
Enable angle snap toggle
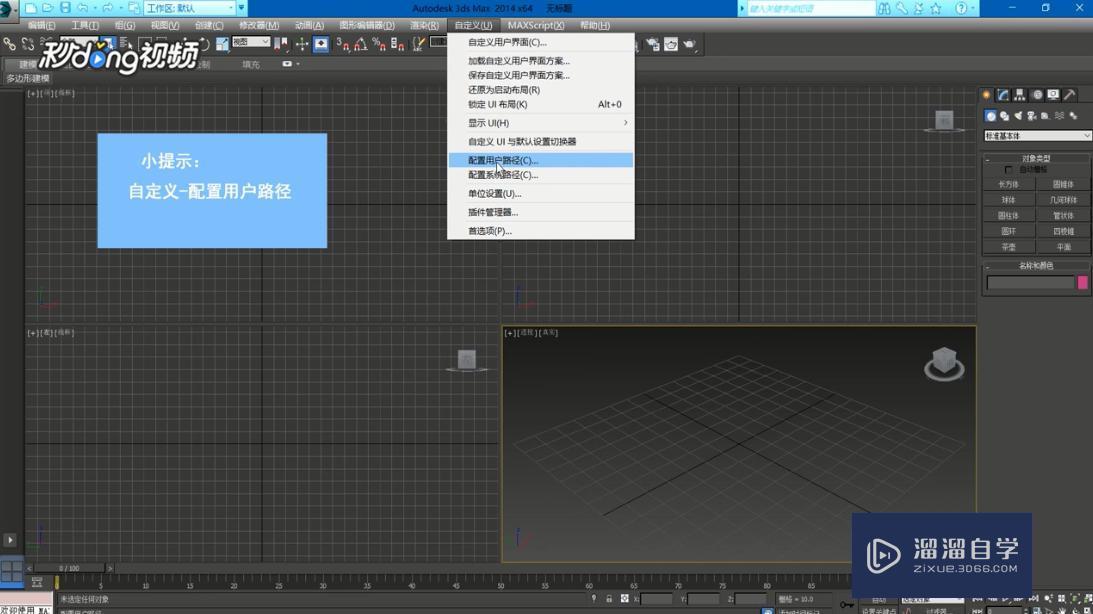point(361,44)
